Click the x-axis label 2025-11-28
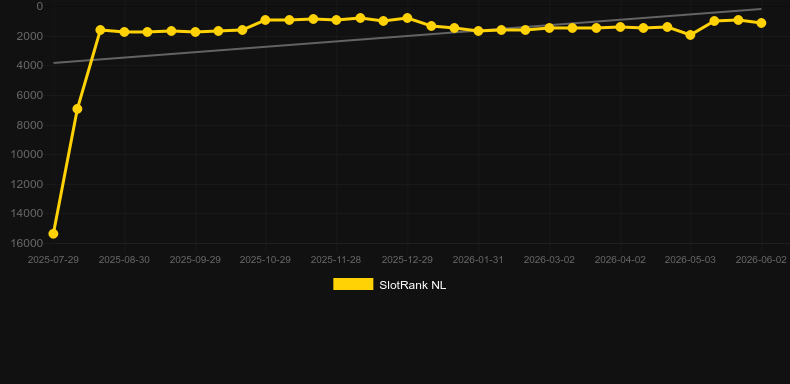790x384 pixels. (x=336, y=260)
